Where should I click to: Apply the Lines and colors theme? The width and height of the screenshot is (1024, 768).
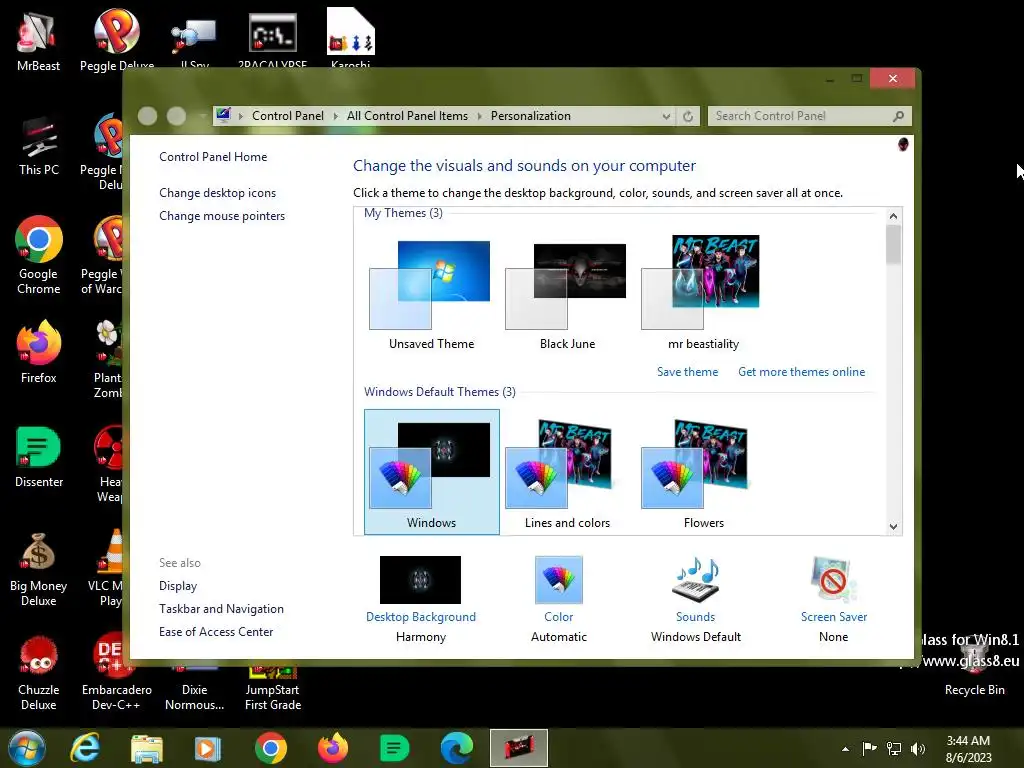(568, 473)
